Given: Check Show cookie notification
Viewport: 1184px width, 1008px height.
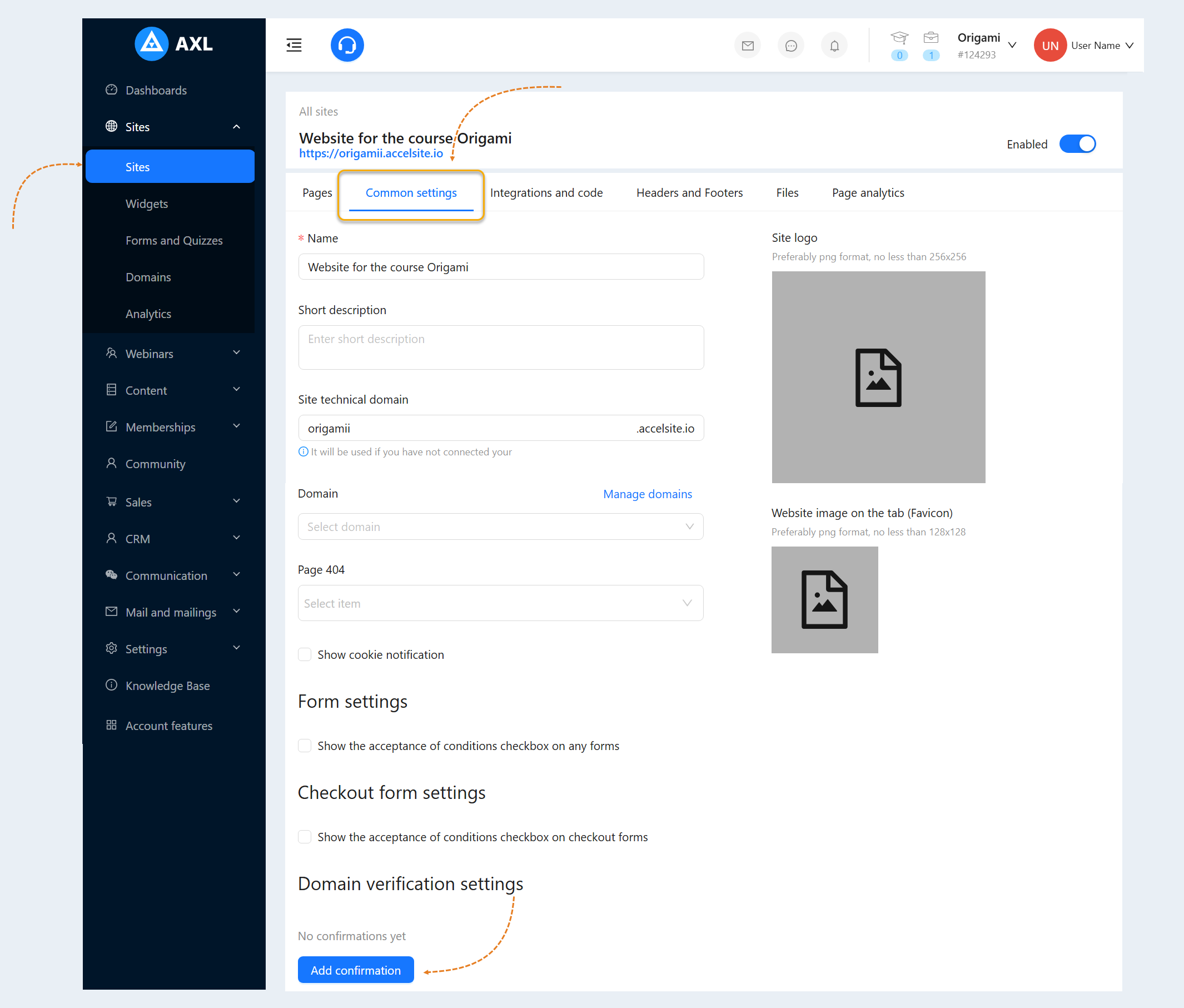Looking at the screenshot, I should [305, 654].
